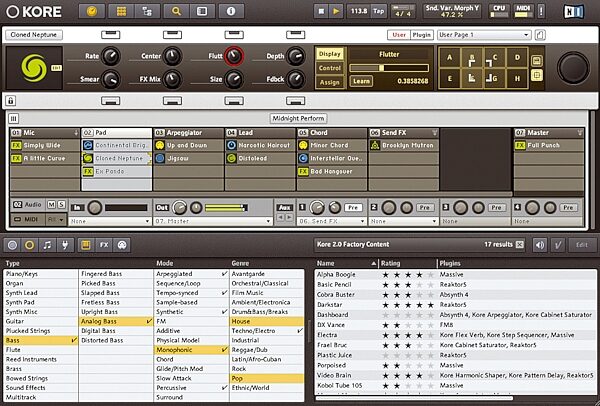The height and width of the screenshot is (406, 600).
Task: Click the Midnight Perform name button
Action: (x=298, y=119)
